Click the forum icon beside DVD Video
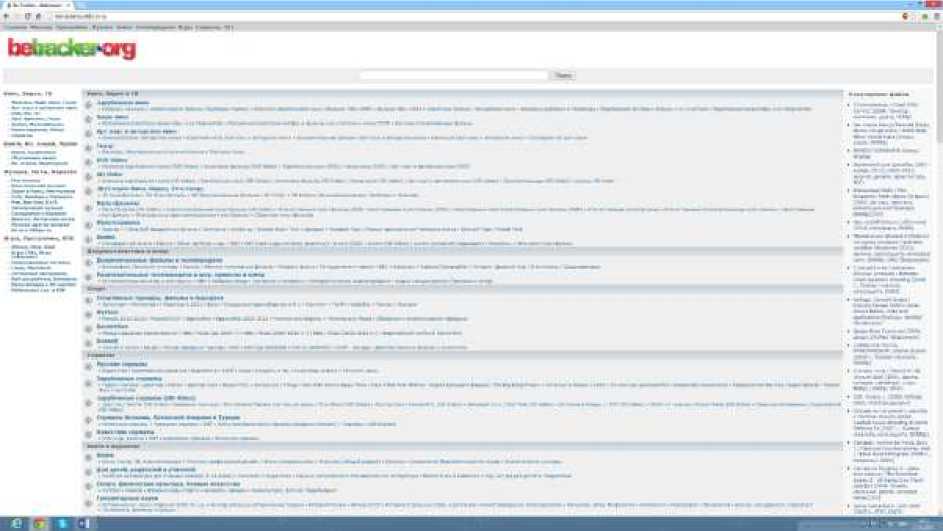Viewport: 943px width, 531px height. [89, 162]
